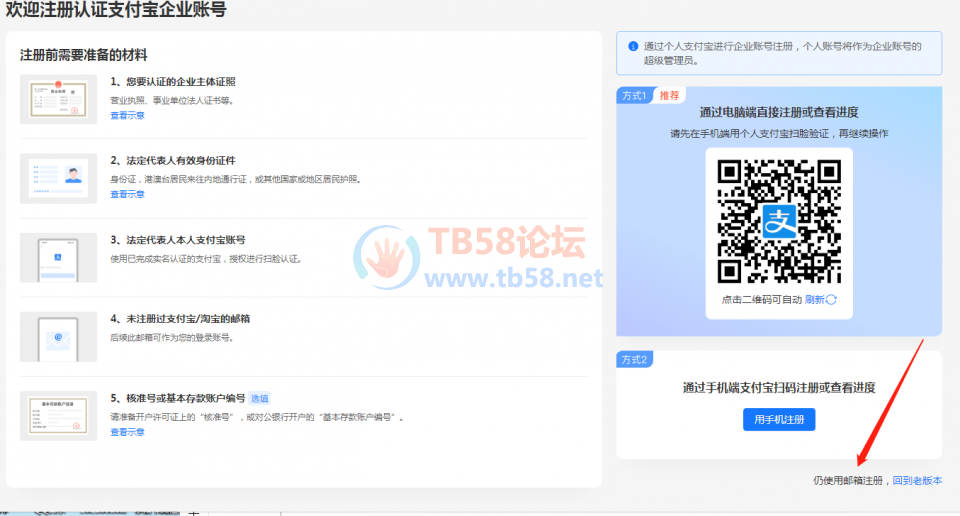960x516 pixels.
Task: Click the 通过手机端支付宝扫码注册或查看进度 title
Action: (x=779, y=387)
